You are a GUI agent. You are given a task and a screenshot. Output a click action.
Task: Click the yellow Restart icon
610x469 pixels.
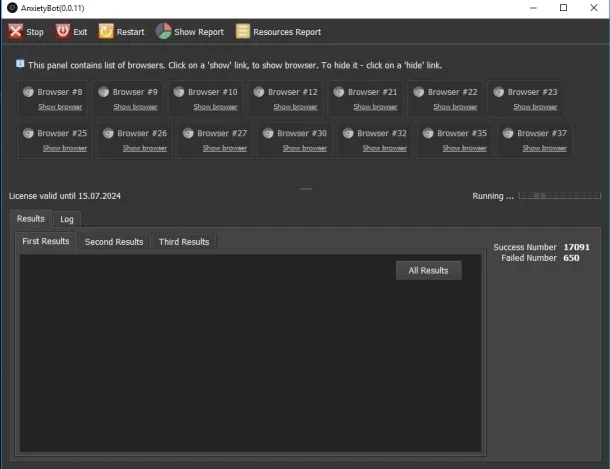coord(106,32)
